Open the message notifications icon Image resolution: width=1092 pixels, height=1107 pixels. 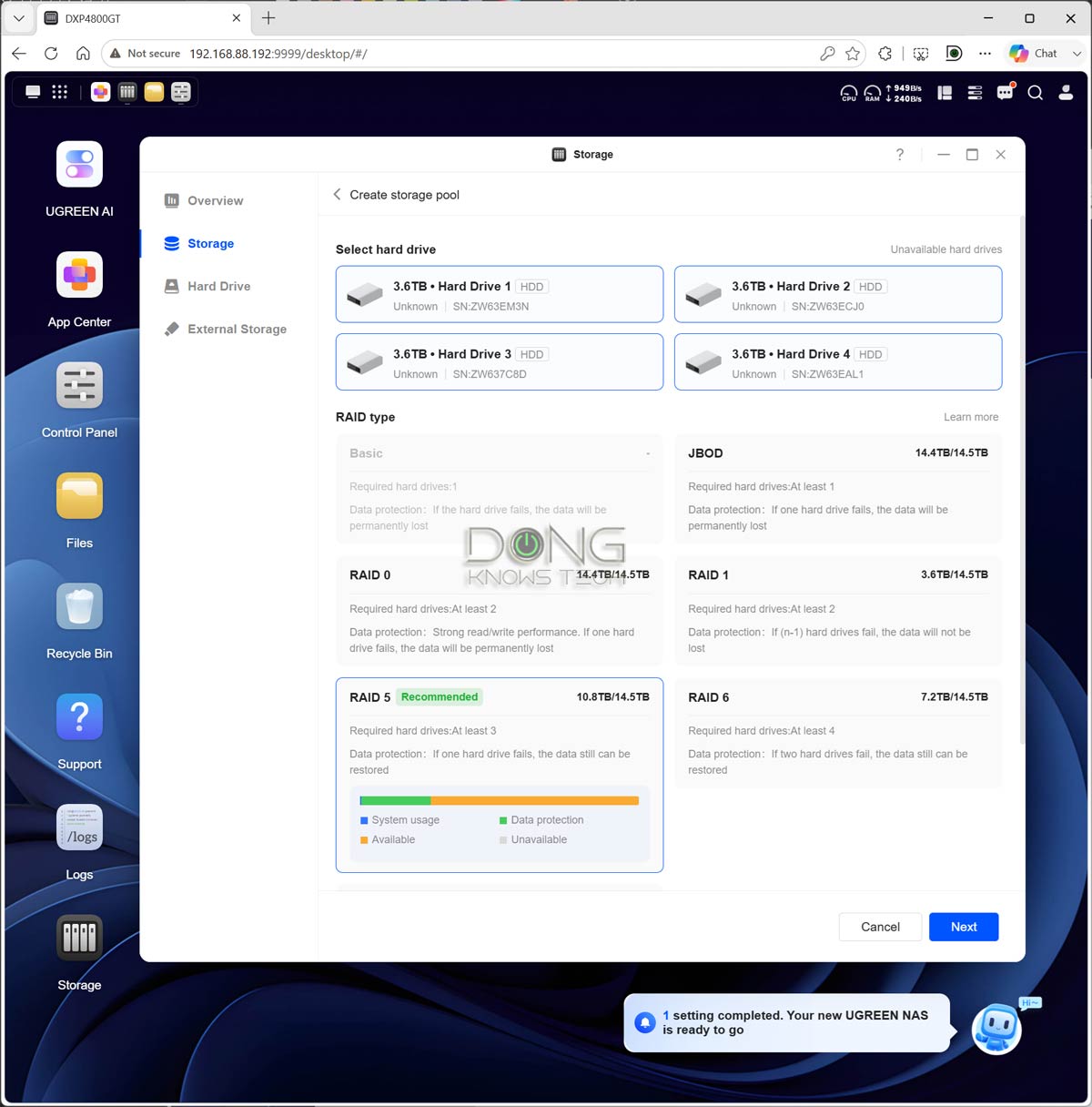[1005, 93]
